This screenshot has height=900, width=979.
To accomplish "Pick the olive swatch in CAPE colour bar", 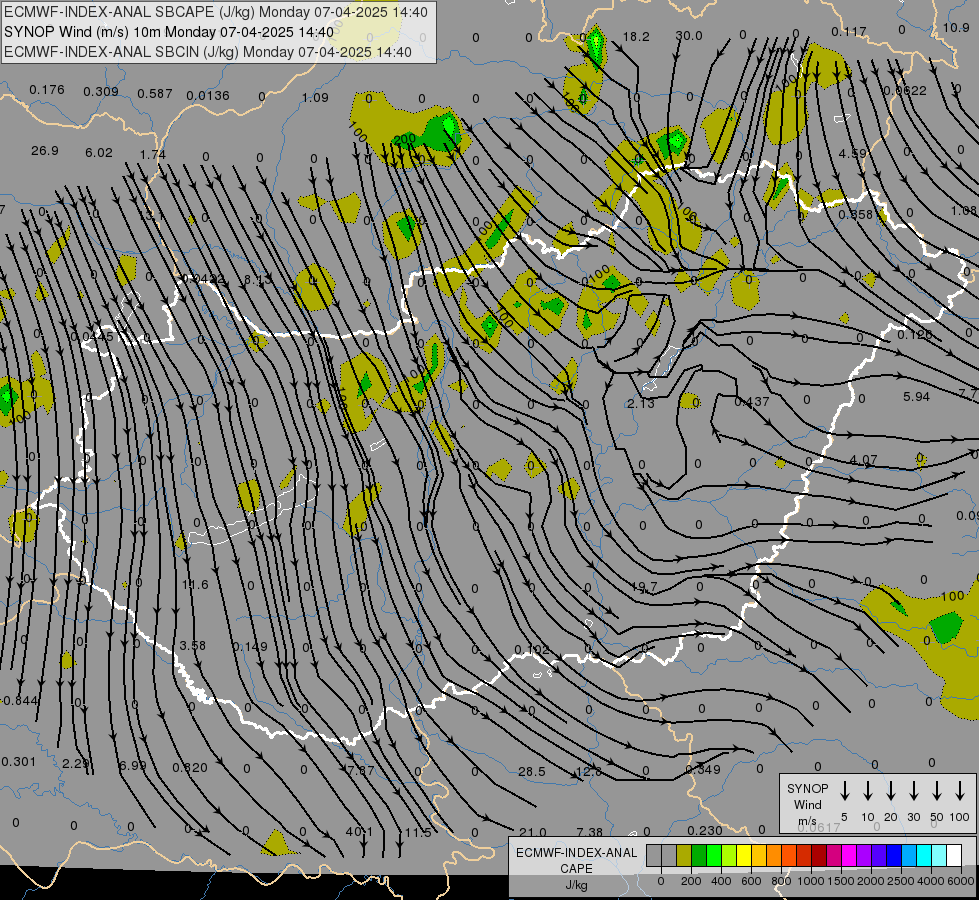I will pos(684,855).
